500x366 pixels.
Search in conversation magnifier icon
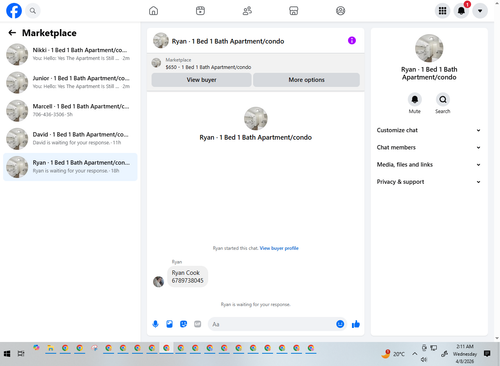point(443,99)
